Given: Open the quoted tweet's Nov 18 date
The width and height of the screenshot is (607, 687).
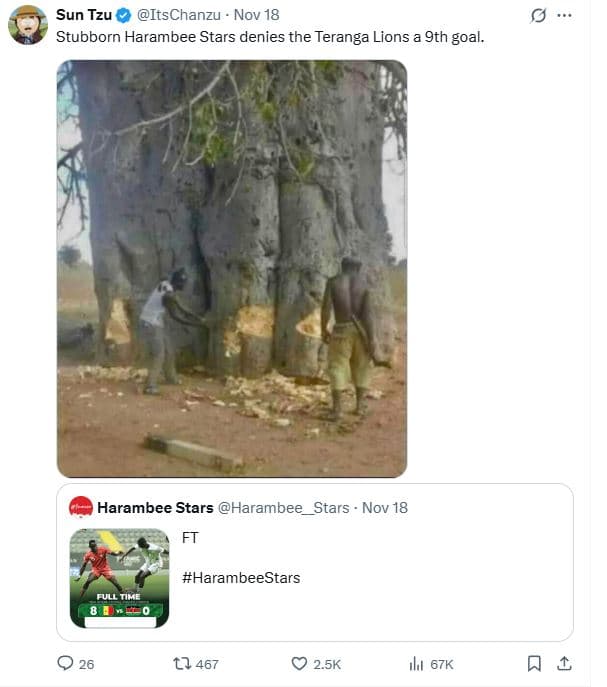Looking at the screenshot, I should pyautogui.click(x=385, y=507).
